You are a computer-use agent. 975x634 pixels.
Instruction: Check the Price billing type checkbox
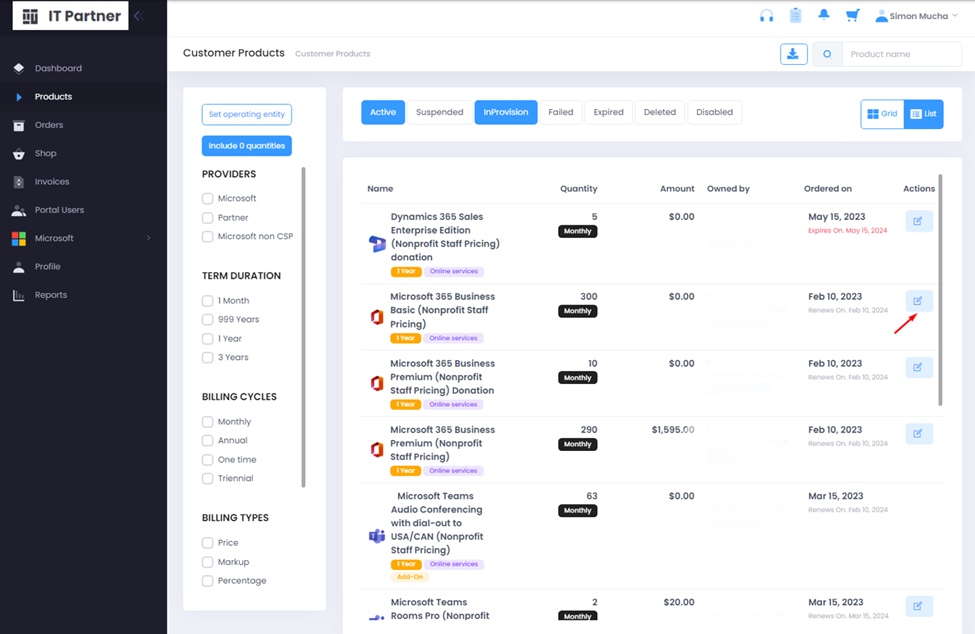[x=208, y=543]
